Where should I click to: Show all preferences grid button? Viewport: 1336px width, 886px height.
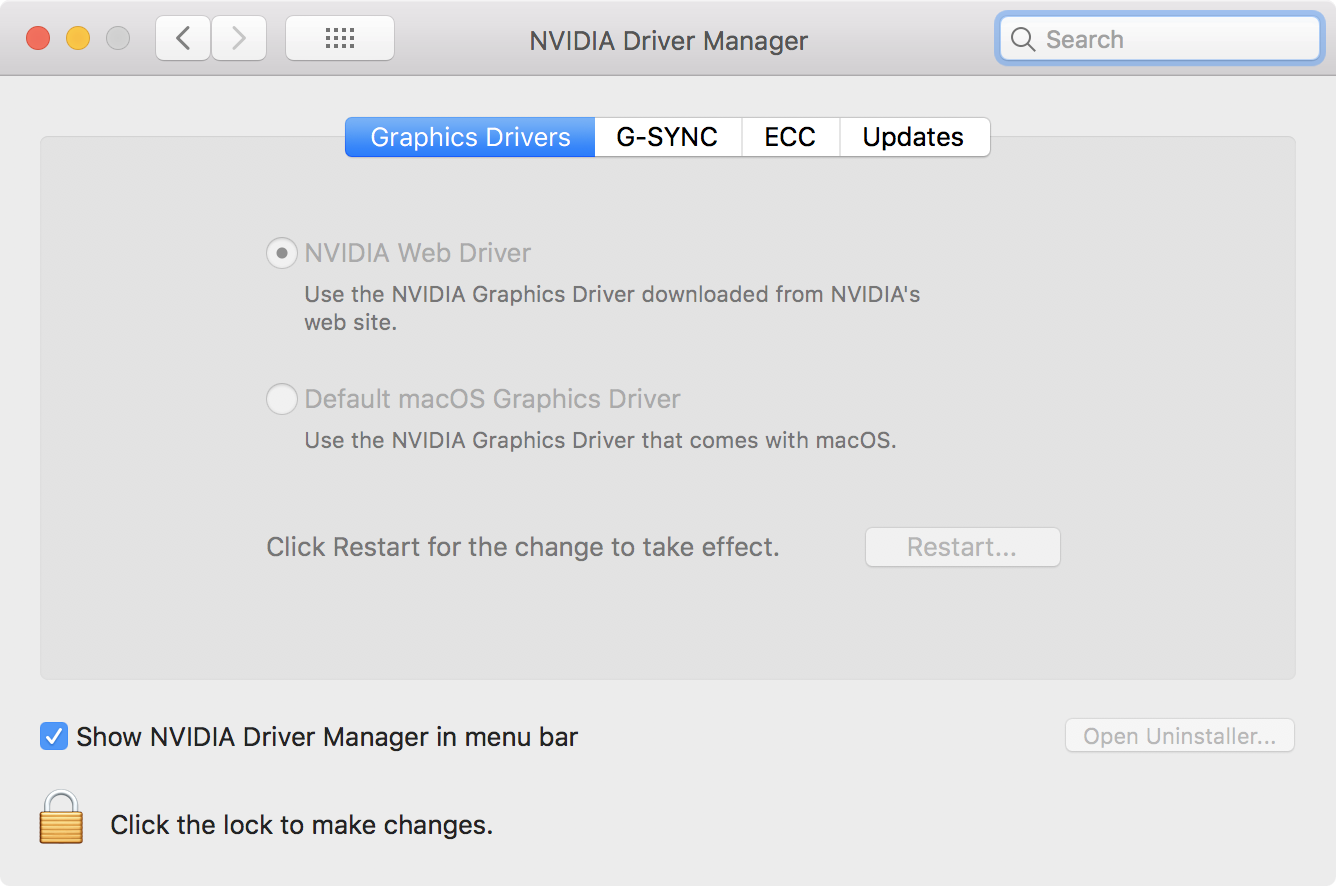tap(340, 39)
